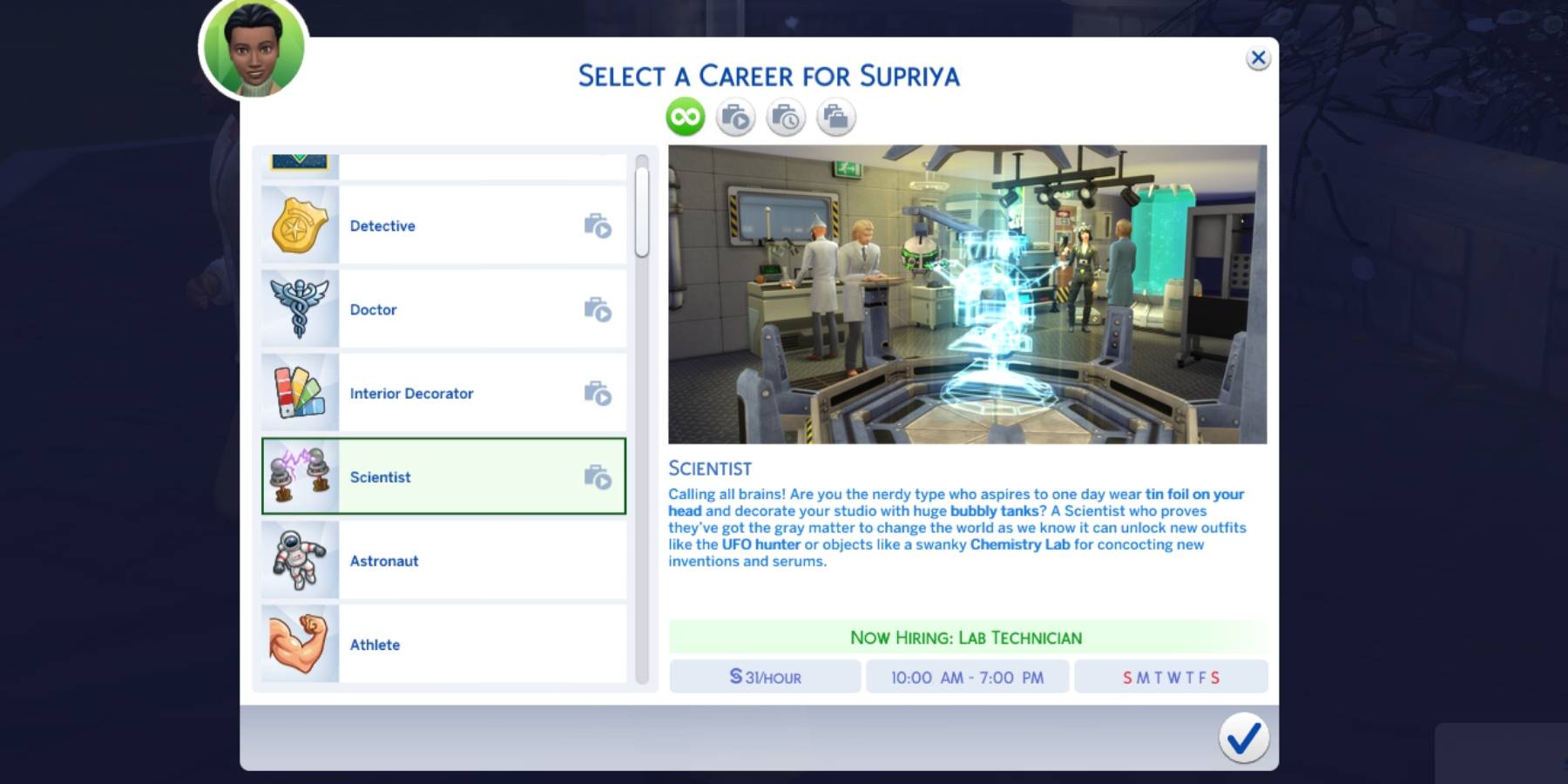Click the Astronaut spacesuit icon
The height and width of the screenshot is (784, 1568).
tap(300, 560)
